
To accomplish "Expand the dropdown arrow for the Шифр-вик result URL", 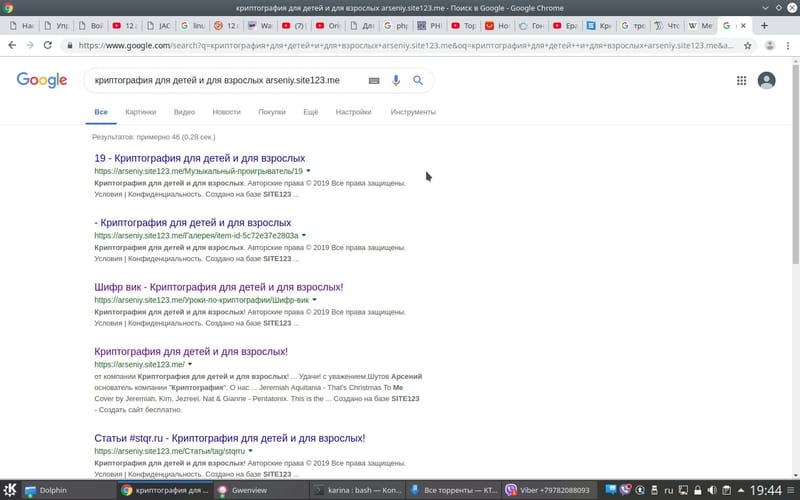I will pyautogui.click(x=314, y=299).
